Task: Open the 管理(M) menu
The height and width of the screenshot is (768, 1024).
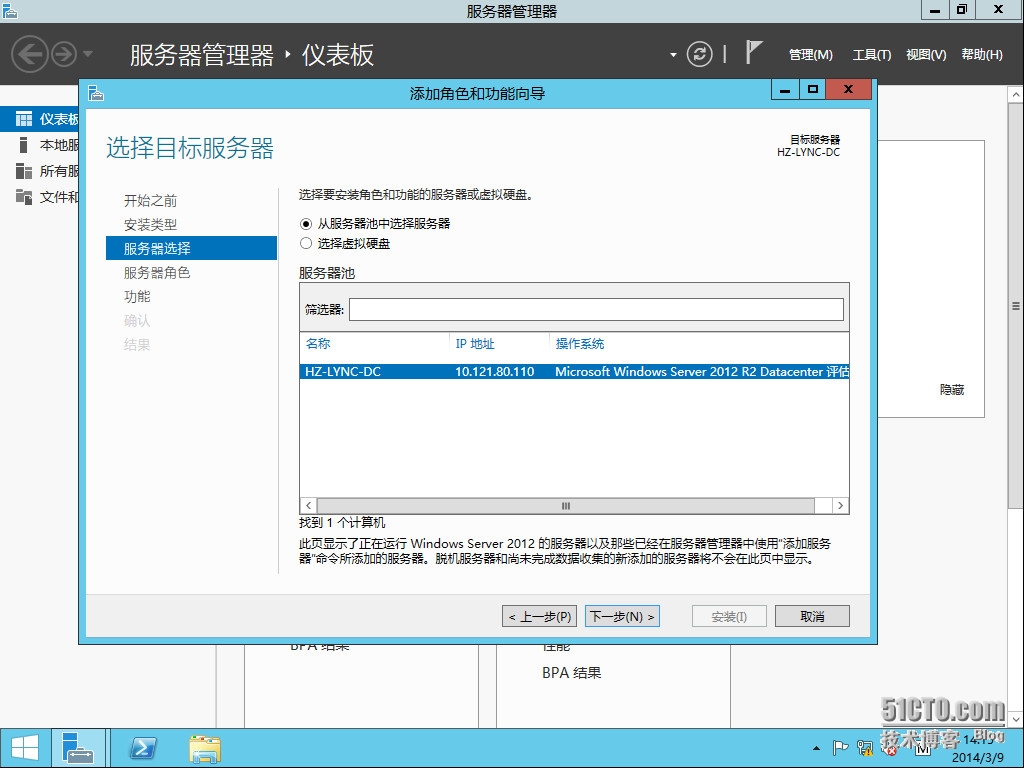Action: [810, 55]
